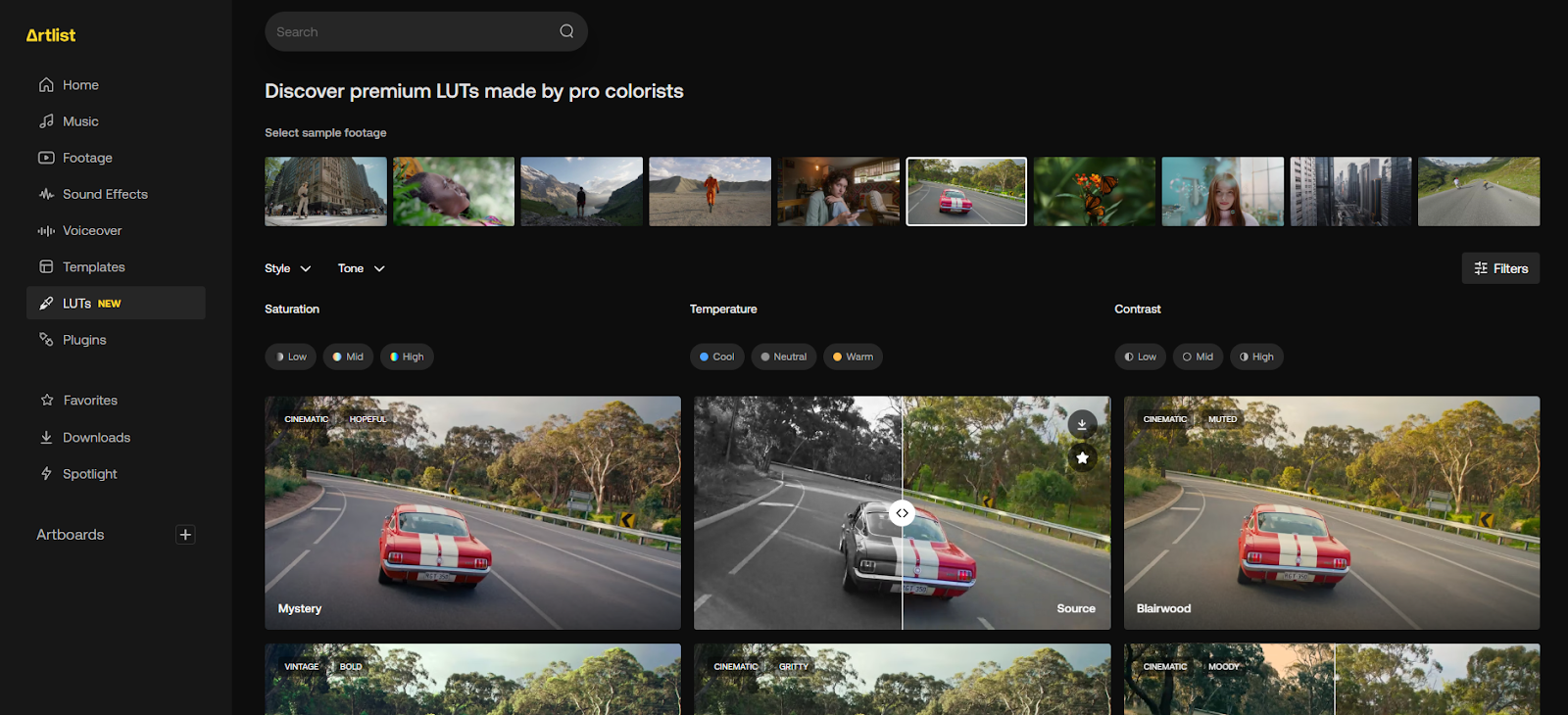Expand the Tone dropdown
This screenshot has height=715, width=1568.
pyautogui.click(x=362, y=268)
